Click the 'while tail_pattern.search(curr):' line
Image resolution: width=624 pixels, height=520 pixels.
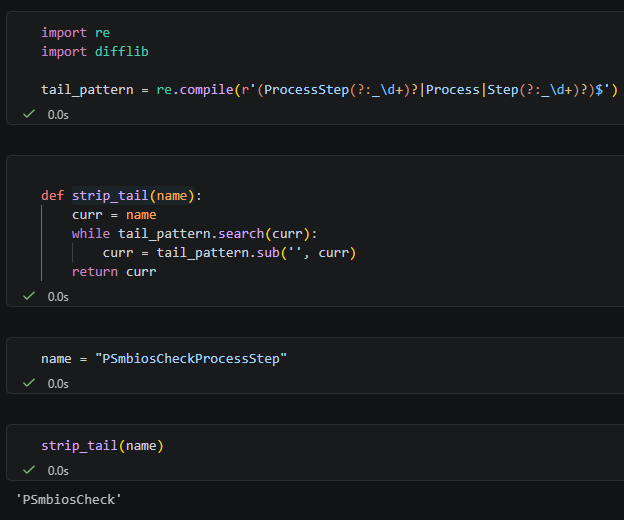(193, 233)
